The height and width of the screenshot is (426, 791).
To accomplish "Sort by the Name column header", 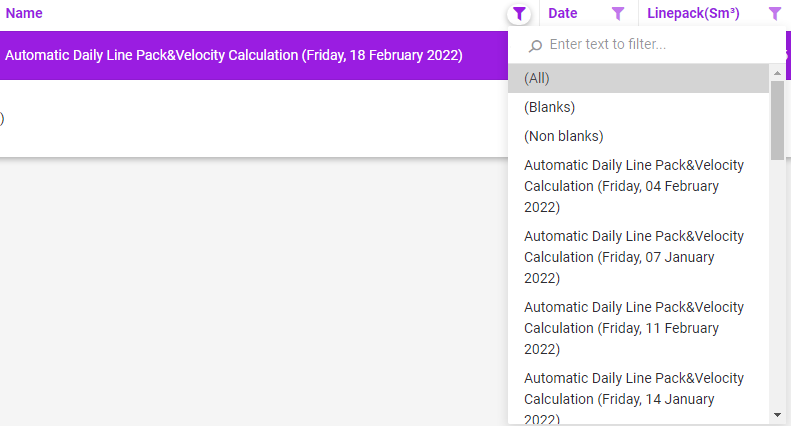I will tap(24, 14).
